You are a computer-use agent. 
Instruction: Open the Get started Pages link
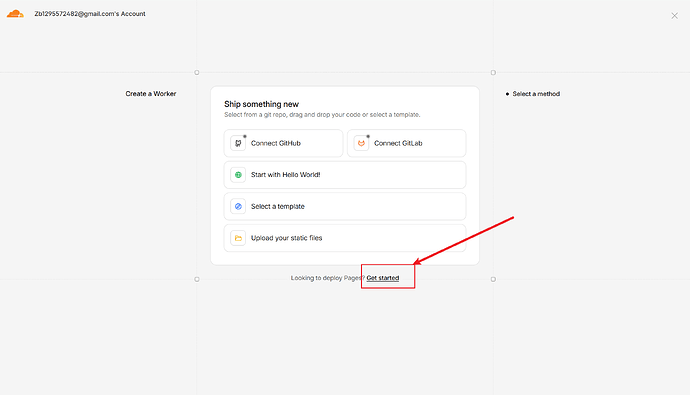point(383,278)
